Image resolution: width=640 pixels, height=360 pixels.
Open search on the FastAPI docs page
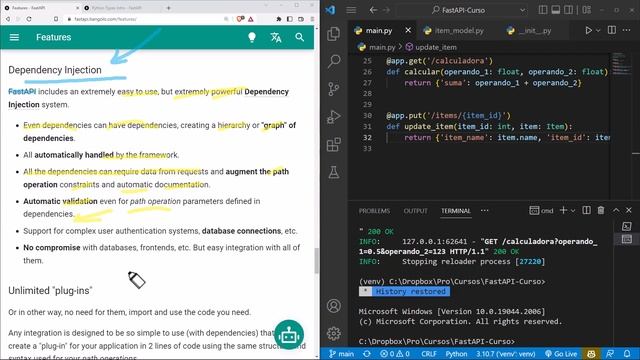300,37
